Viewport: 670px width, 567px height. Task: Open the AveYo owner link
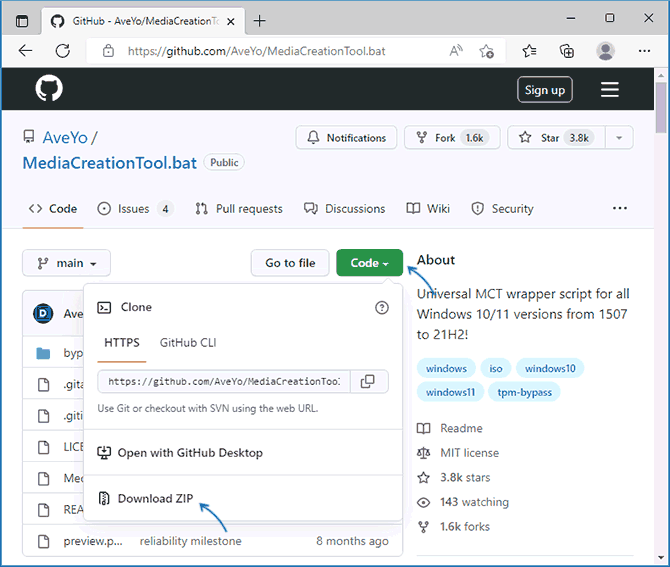click(x=65, y=138)
